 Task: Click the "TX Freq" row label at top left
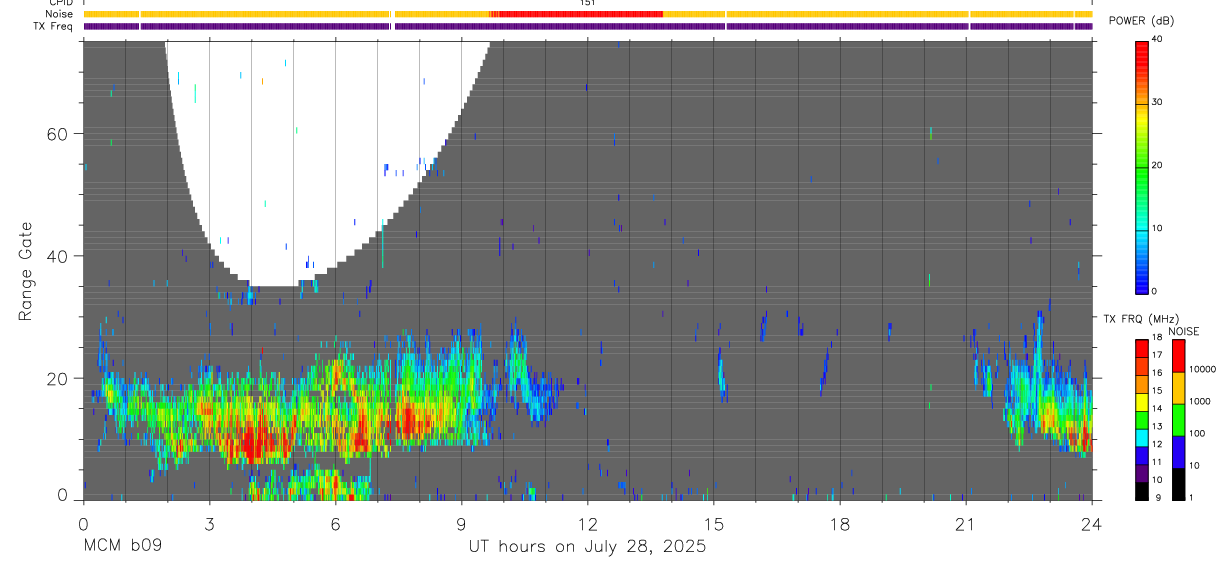pos(53,26)
